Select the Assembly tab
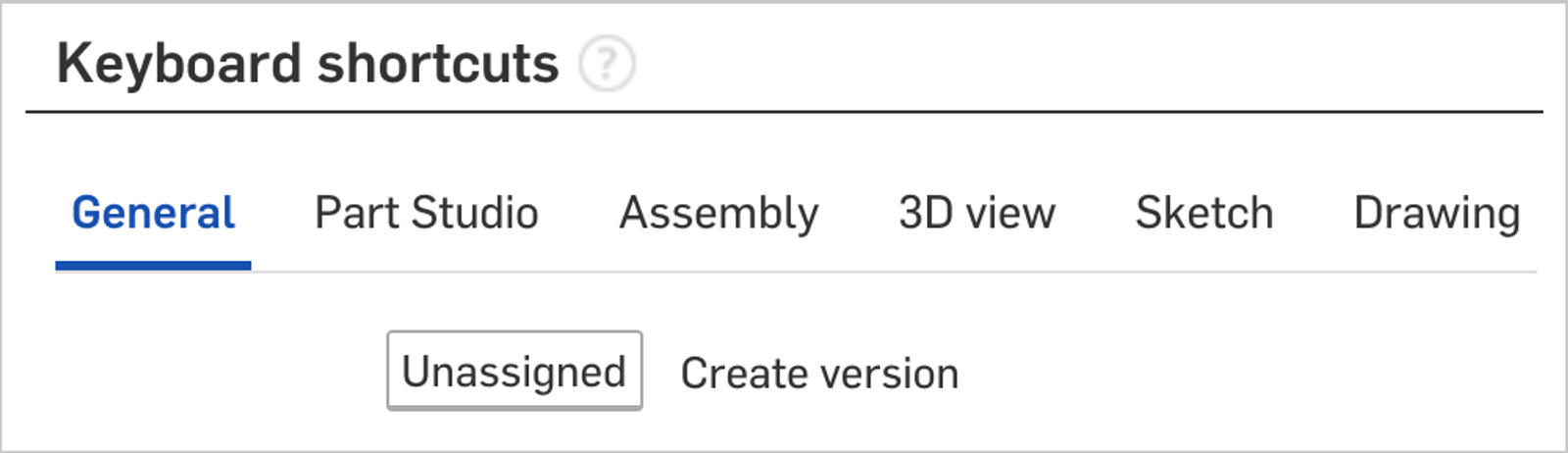Screen dimensions: 1568x453 click(x=718, y=214)
